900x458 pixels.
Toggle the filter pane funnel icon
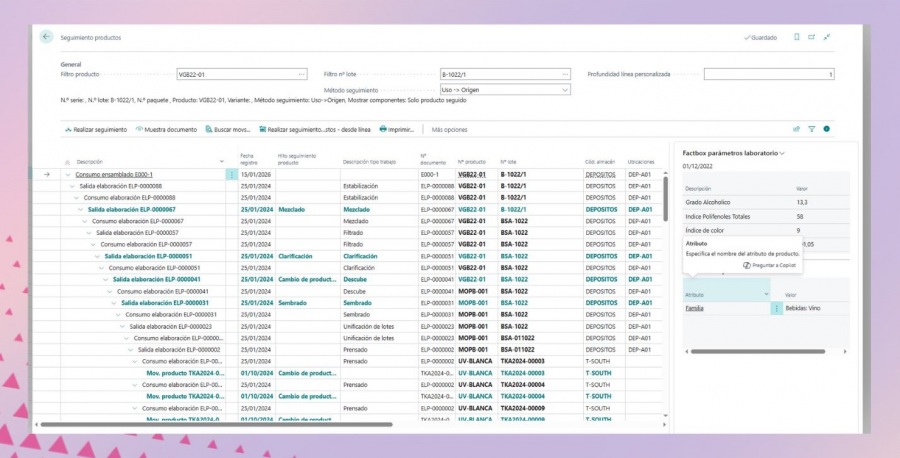tap(812, 129)
